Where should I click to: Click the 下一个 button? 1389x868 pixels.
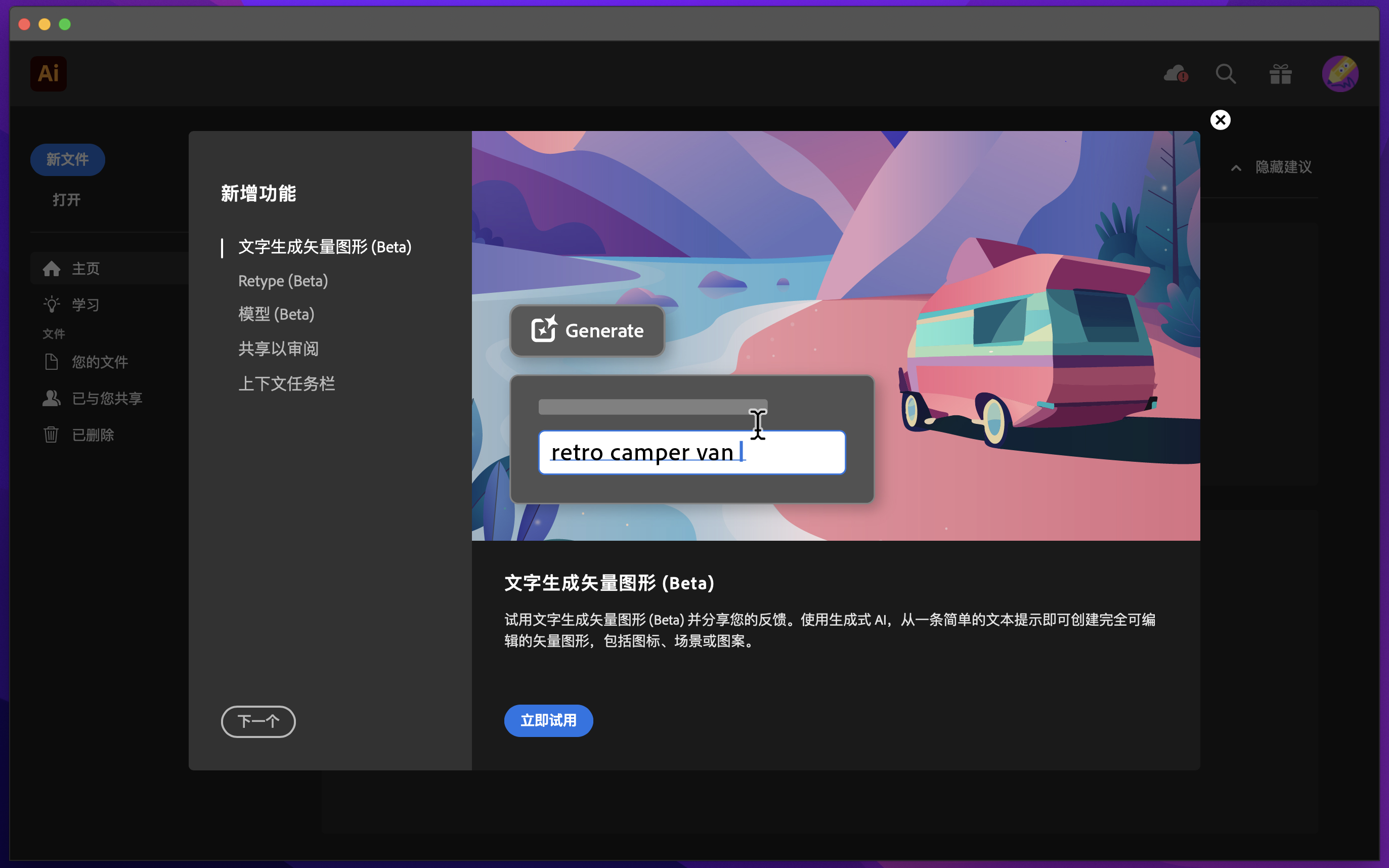[x=258, y=721]
